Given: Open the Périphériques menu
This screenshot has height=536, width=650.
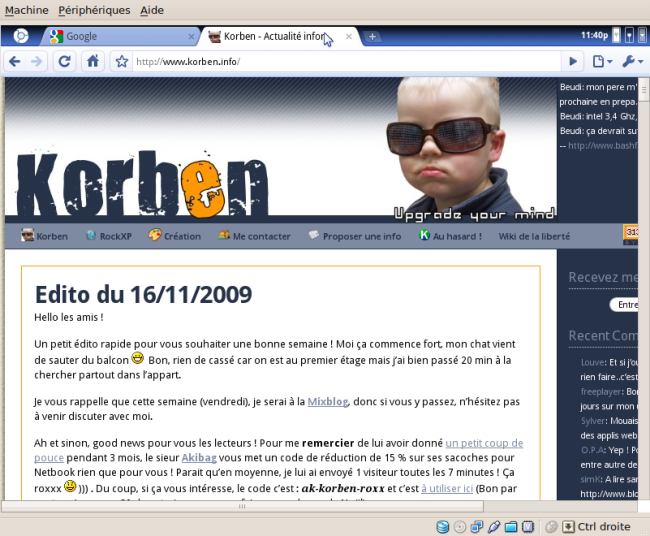Looking at the screenshot, I should click(x=94, y=10).
